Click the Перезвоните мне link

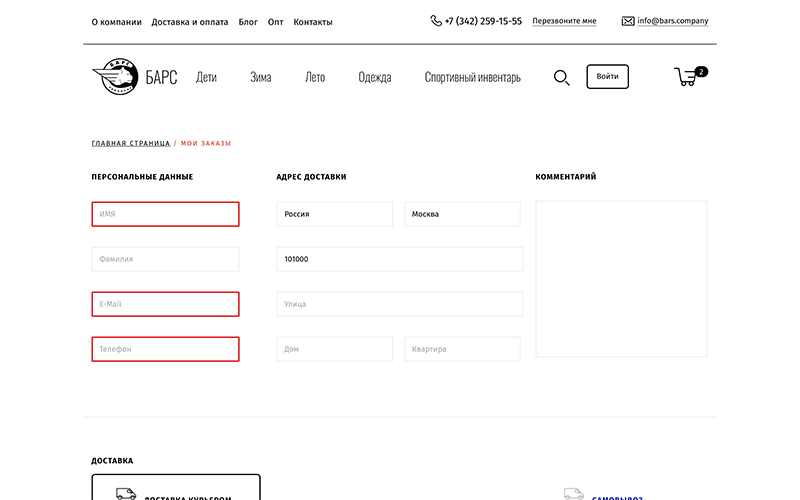[564, 21]
